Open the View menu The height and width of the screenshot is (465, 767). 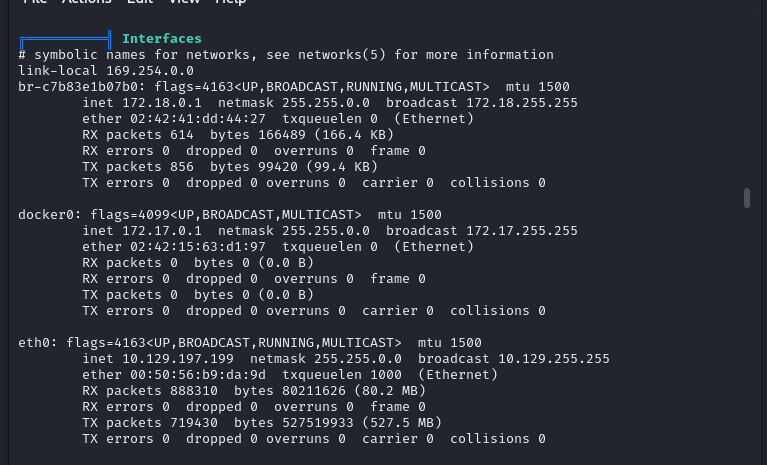coord(184,2)
